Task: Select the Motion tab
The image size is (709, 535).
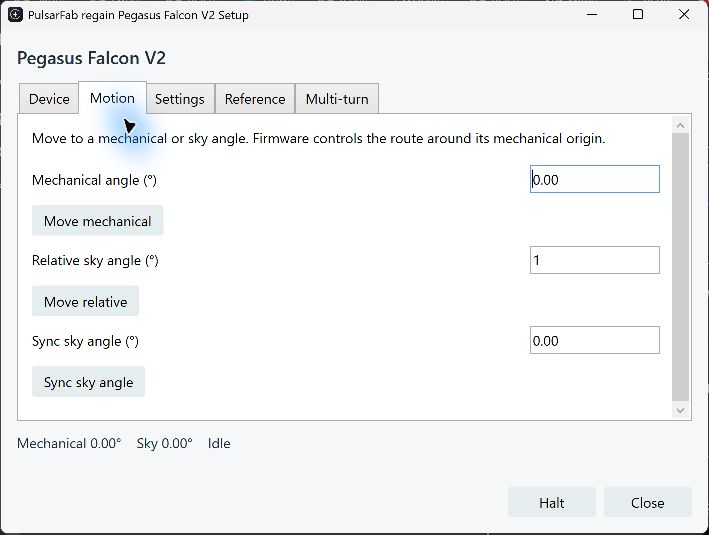Action: click(112, 98)
